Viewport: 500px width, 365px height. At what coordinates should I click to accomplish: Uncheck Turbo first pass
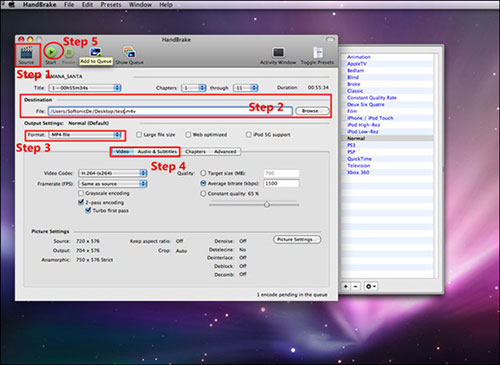pyautogui.click(x=88, y=210)
